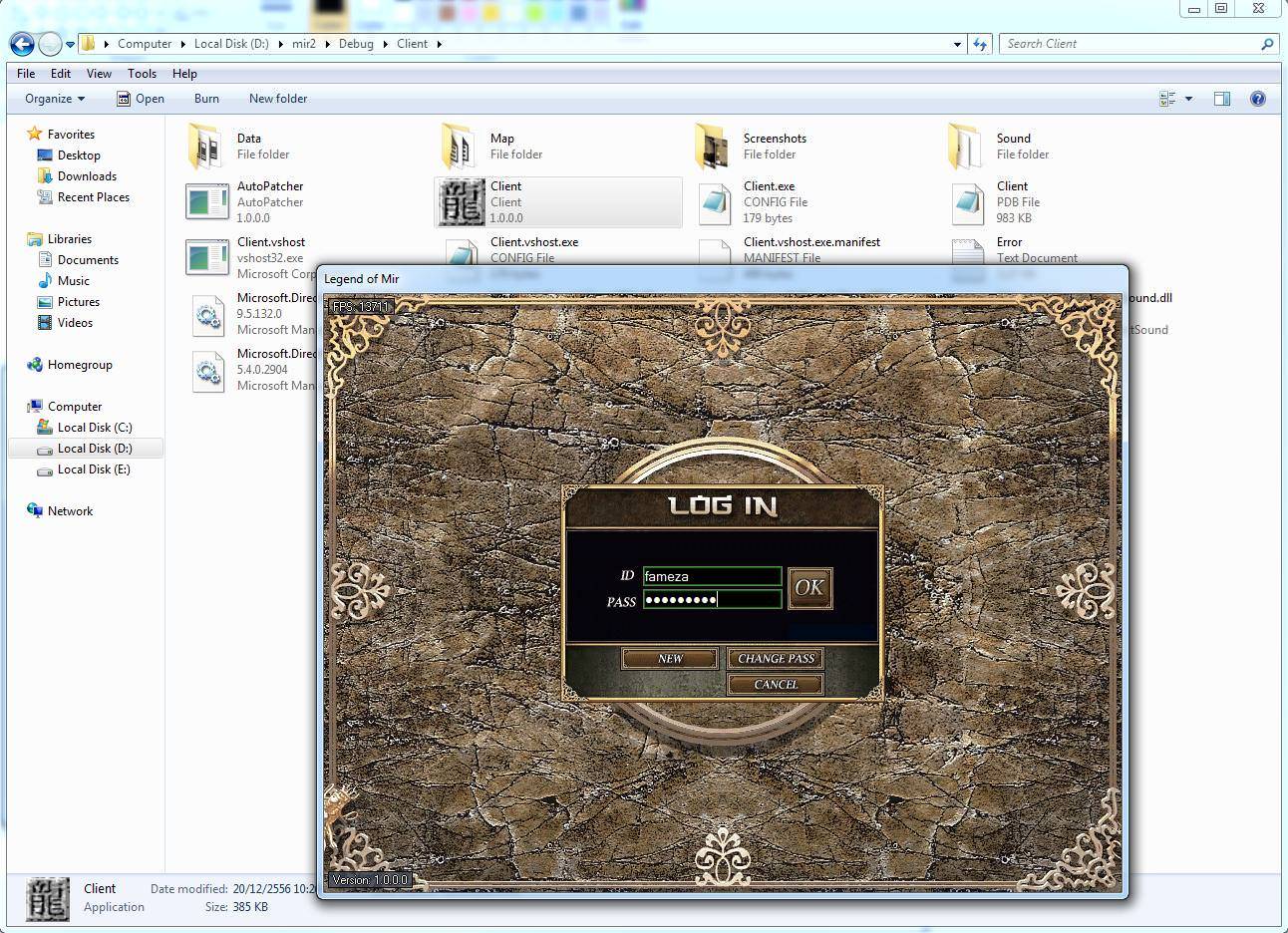Select Local Disk (D:) in the sidebar
The image size is (1288, 933).
point(95,449)
